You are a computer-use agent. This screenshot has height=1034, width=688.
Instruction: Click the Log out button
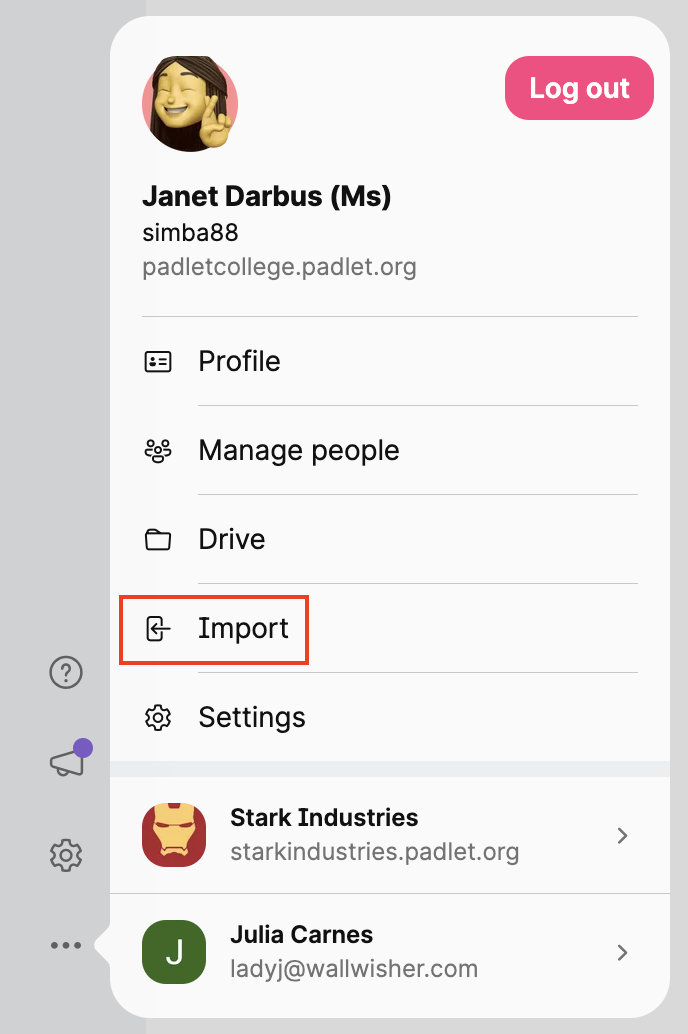pyautogui.click(x=579, y=88)
